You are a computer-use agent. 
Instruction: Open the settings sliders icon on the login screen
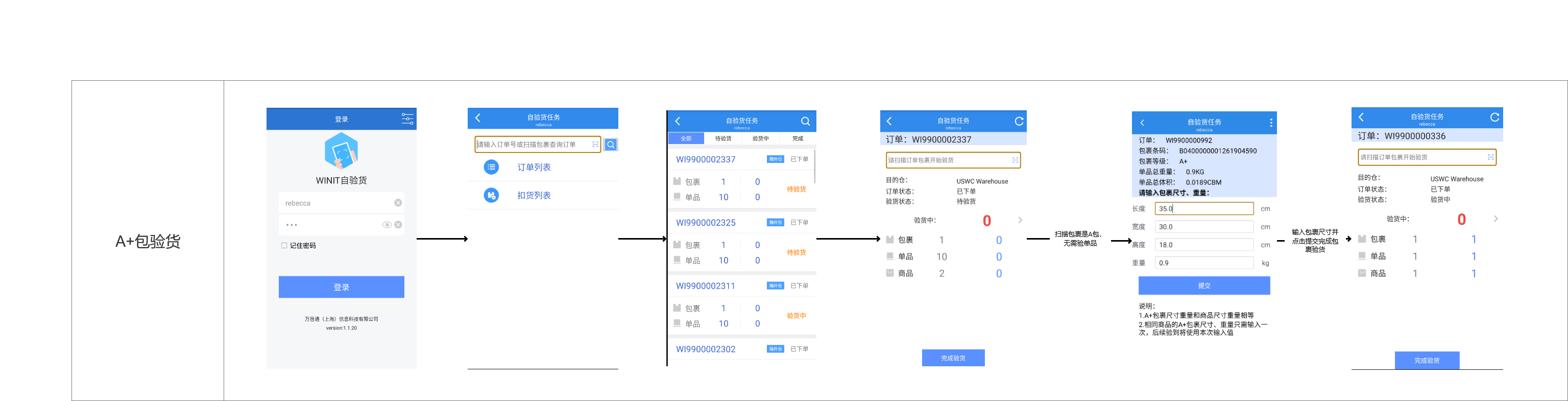click(407, 119)
